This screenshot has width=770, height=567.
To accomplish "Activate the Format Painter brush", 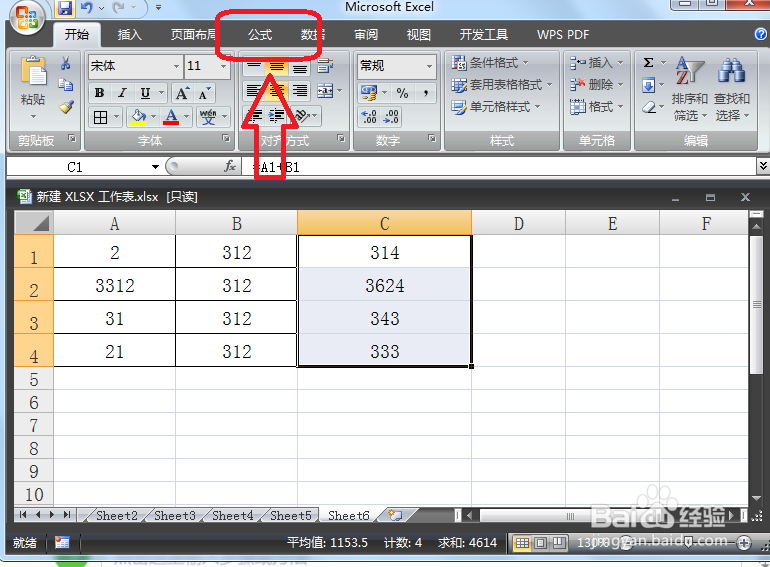I will 66,107.
